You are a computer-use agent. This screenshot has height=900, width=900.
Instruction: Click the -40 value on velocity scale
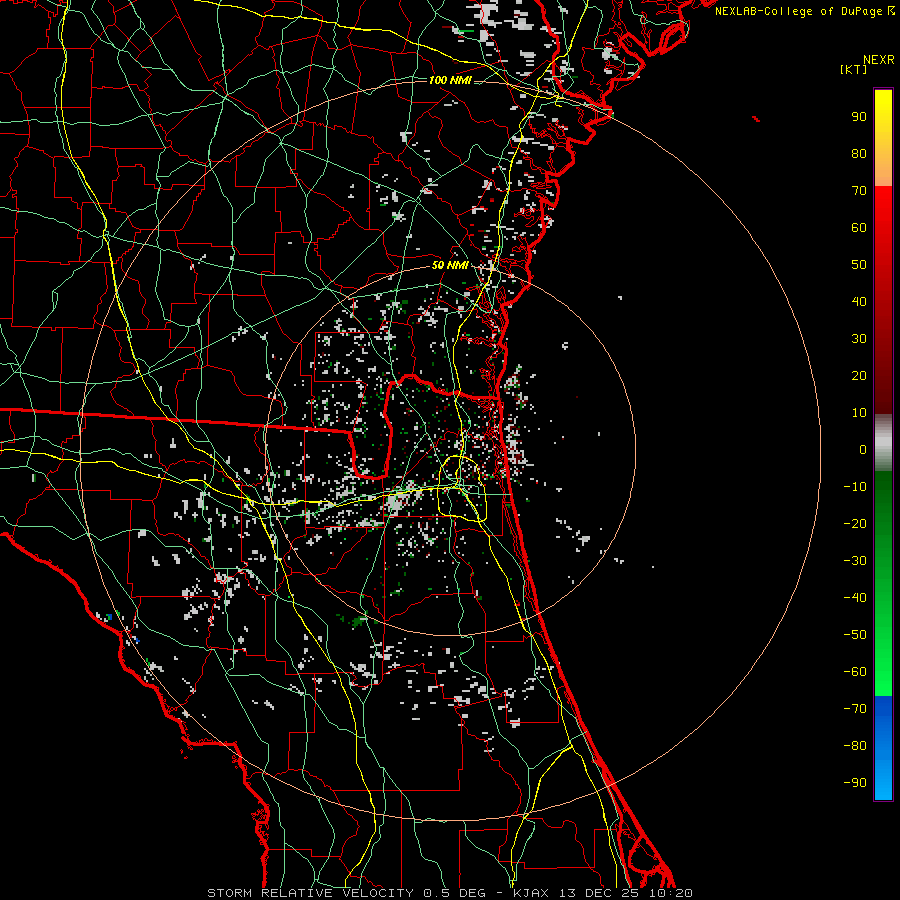[x=855, y=598]
